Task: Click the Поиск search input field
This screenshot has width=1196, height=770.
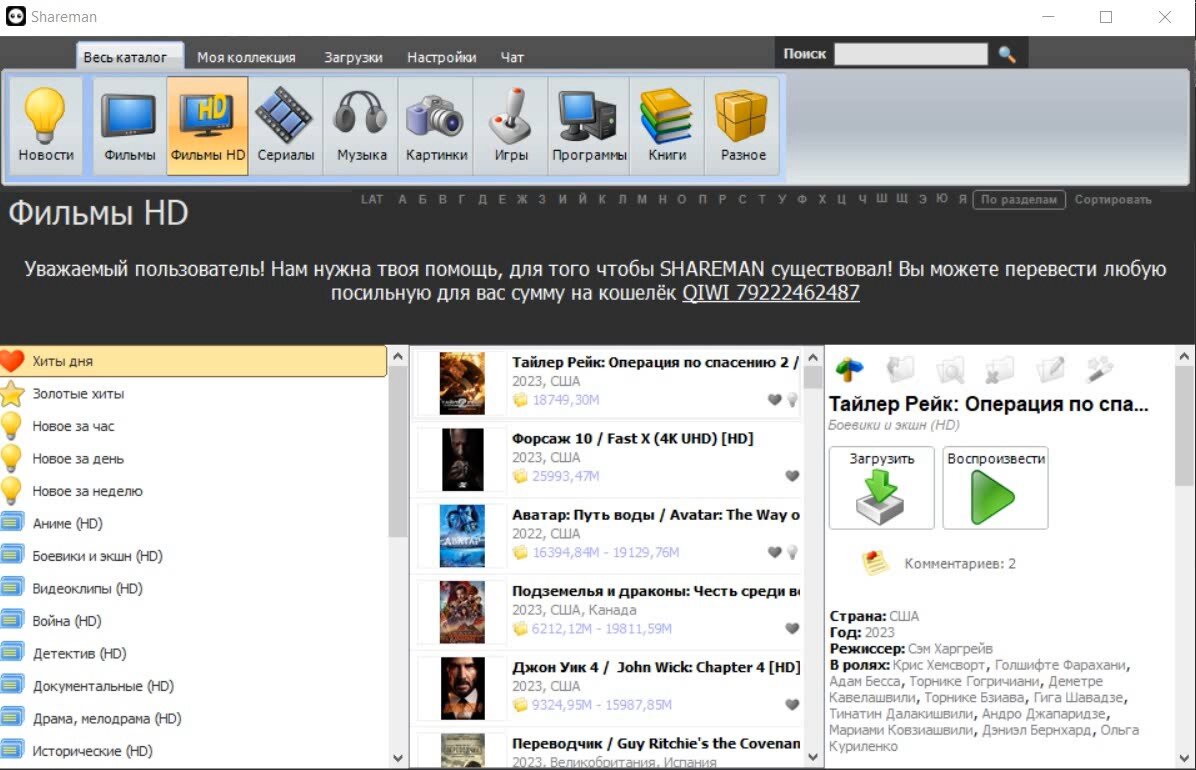Action: [x=911, y=54]
